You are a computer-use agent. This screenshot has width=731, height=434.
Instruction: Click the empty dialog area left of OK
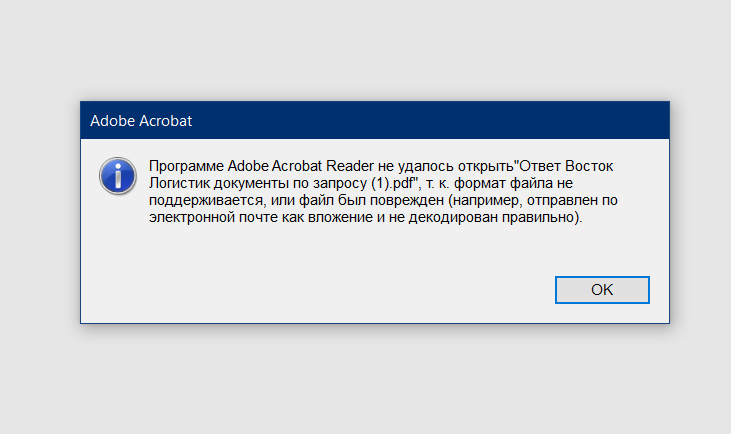[x=326, y=289]
